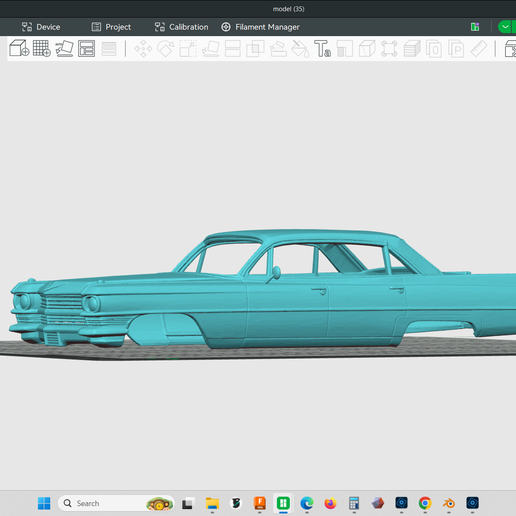The height and width of the screenshot is (516, 516).
Task: Open Blender from the taskbar
Action: [449, 503]
